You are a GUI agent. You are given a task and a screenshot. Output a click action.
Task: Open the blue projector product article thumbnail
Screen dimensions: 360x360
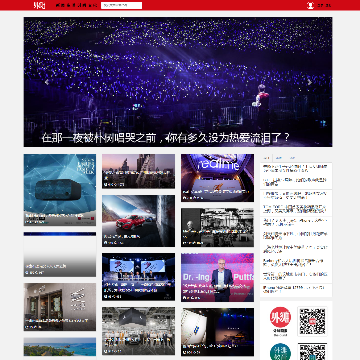tap(60, 190)
